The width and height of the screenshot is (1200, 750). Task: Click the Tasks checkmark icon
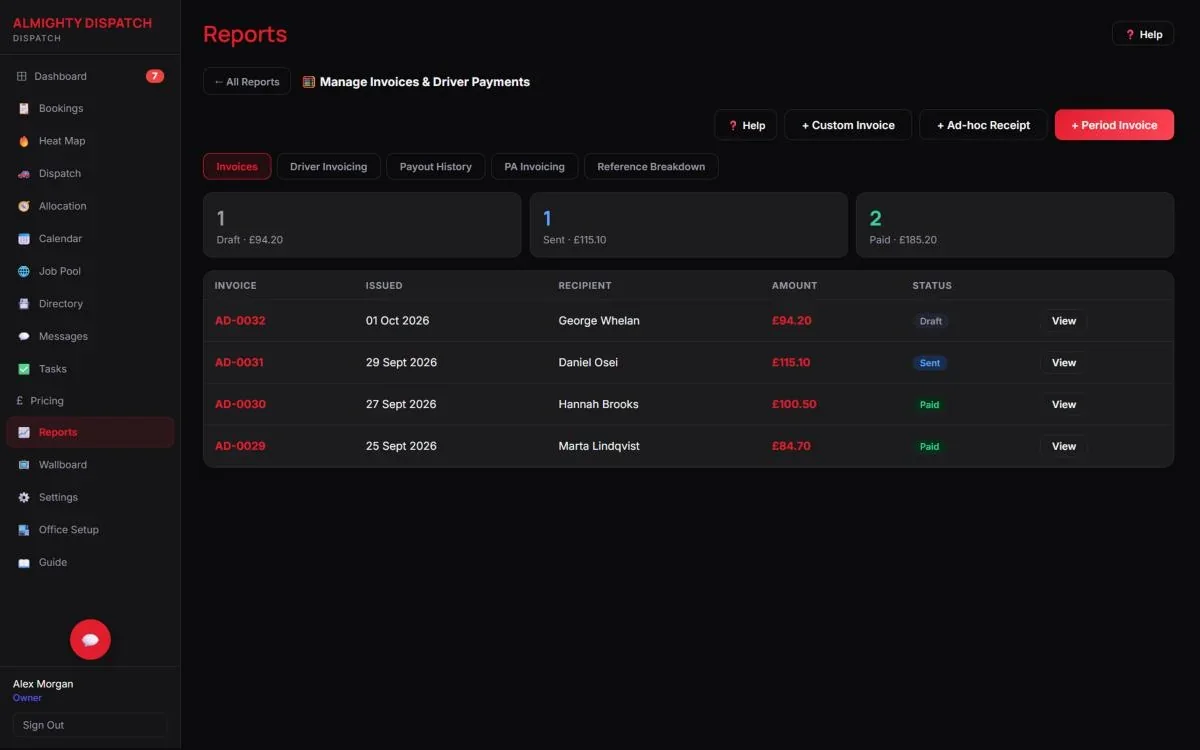pos(24,369)
